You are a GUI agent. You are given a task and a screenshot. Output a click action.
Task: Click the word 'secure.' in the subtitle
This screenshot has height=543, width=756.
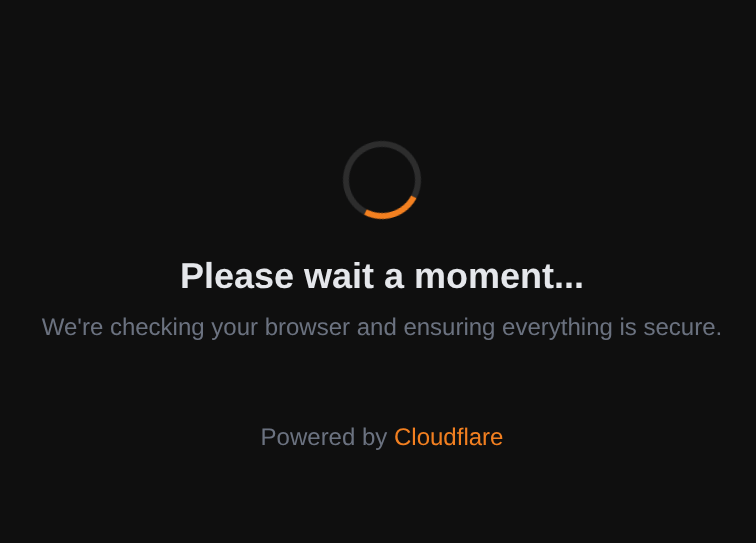pyautogui.click(x=683, y=327)
